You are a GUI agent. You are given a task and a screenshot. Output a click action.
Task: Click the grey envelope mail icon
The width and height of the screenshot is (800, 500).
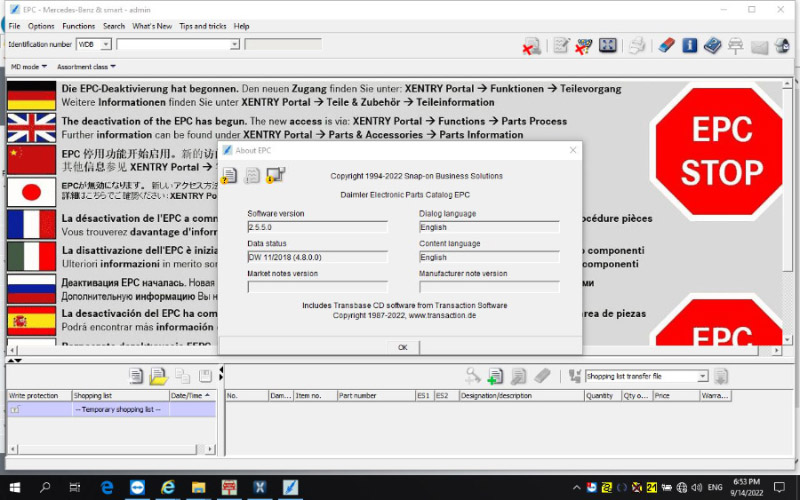tap(759, 47)
